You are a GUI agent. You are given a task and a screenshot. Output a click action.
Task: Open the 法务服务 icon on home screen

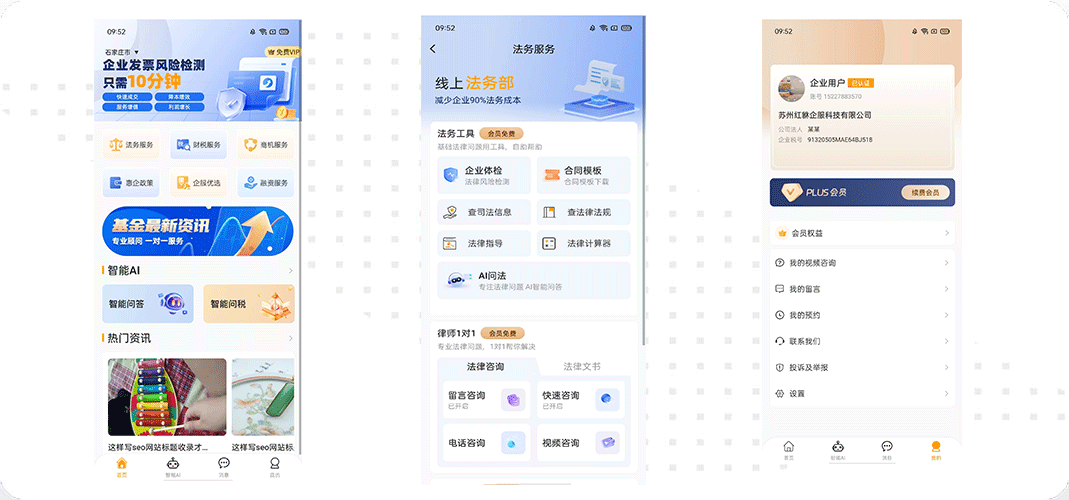pos(131,145)
